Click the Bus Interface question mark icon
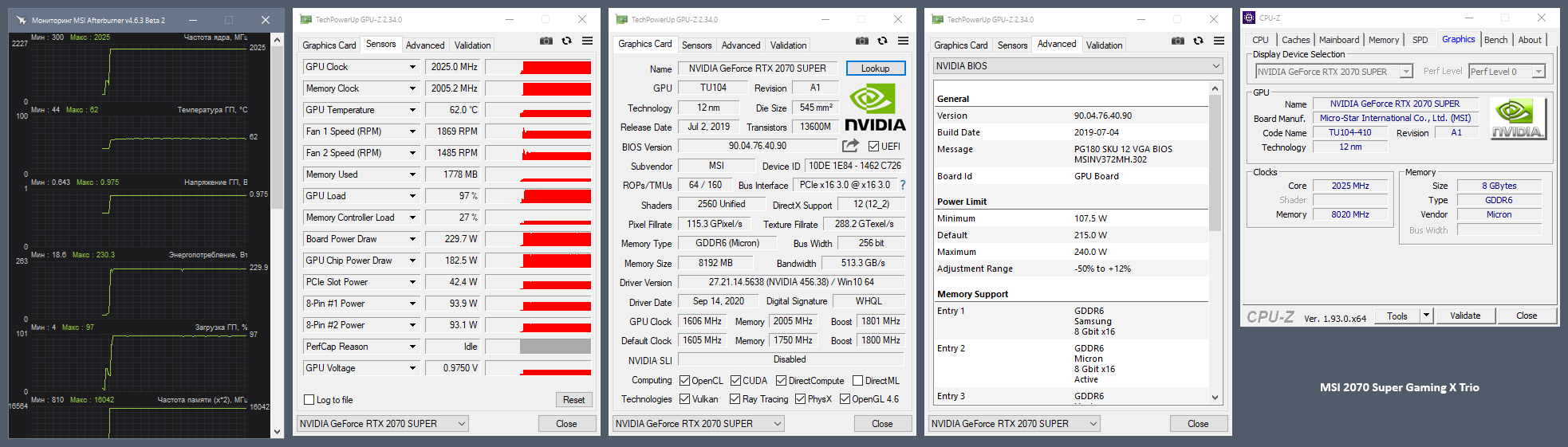Viewport: 1568px width, 447px height. pyautogui.click(x=903, y=185)
